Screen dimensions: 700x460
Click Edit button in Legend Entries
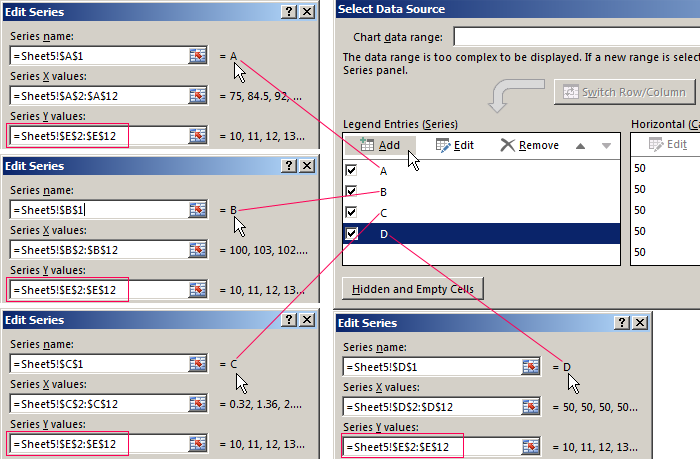click(x=454, y=145)
